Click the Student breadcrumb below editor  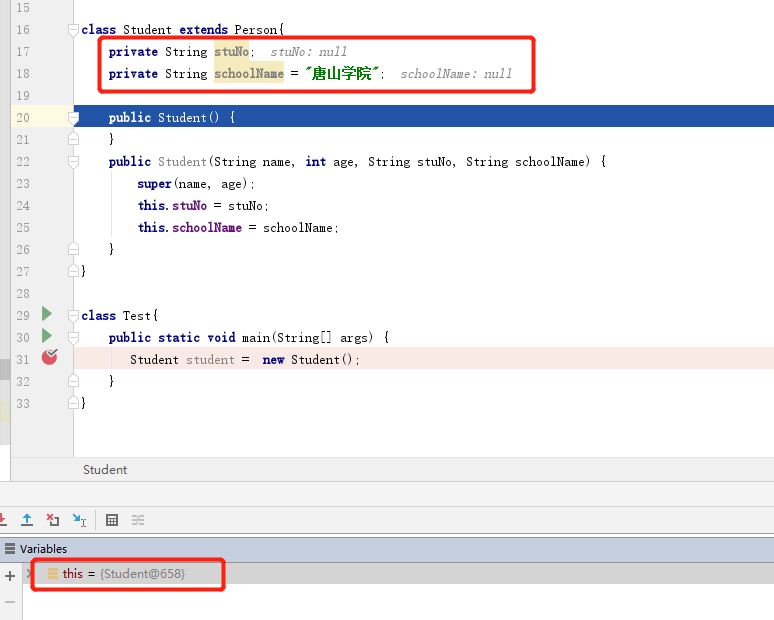[x=105, y=469]
